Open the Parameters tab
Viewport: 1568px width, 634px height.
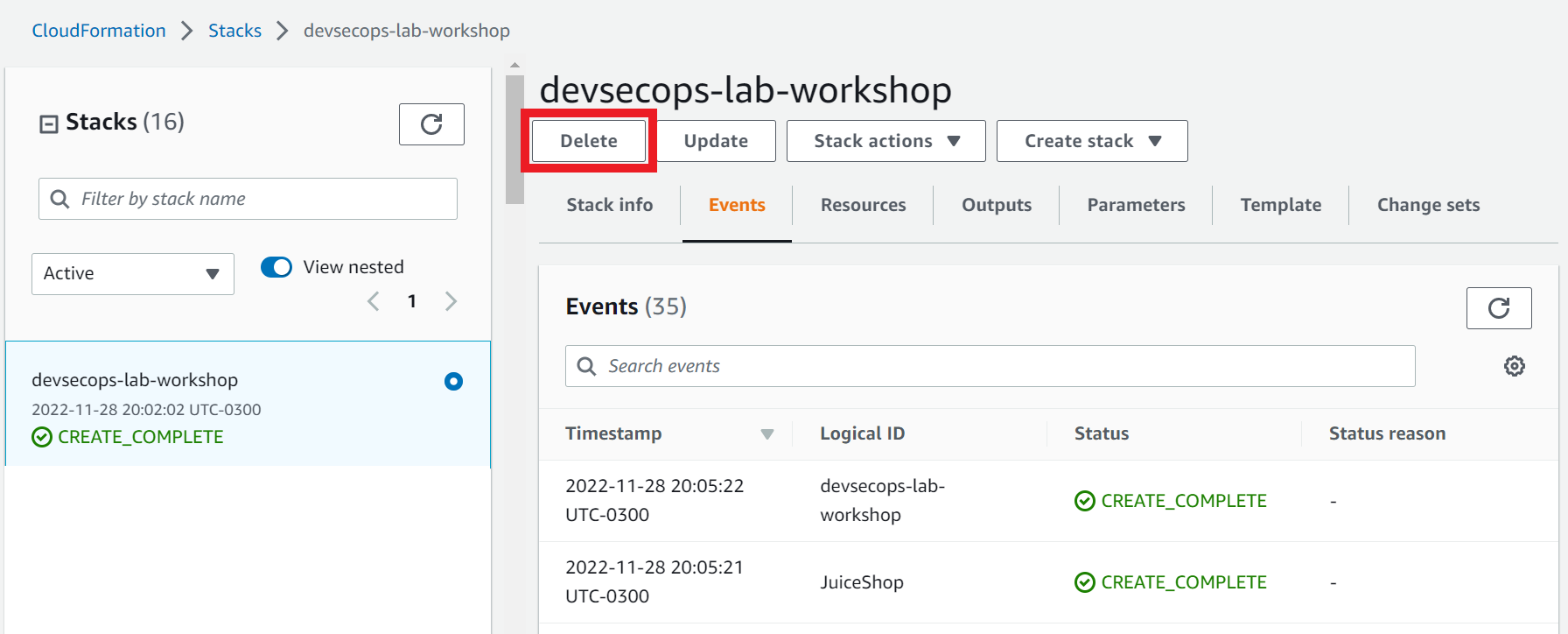(x=1136, y=205)
